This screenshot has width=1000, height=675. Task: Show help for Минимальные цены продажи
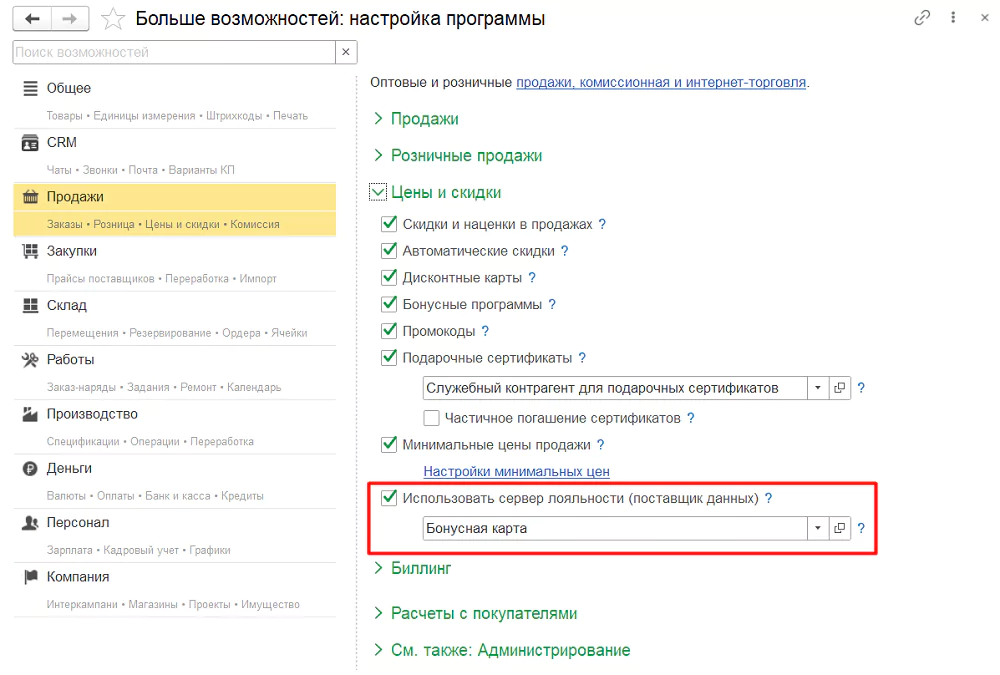point(600,445)
